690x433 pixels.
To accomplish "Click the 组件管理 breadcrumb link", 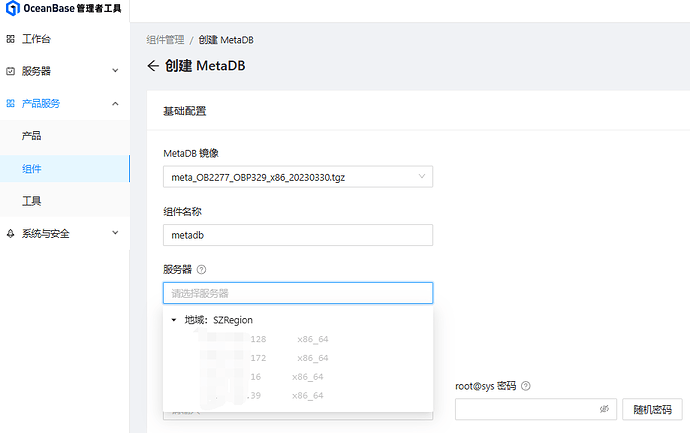I will click(165, 40).
